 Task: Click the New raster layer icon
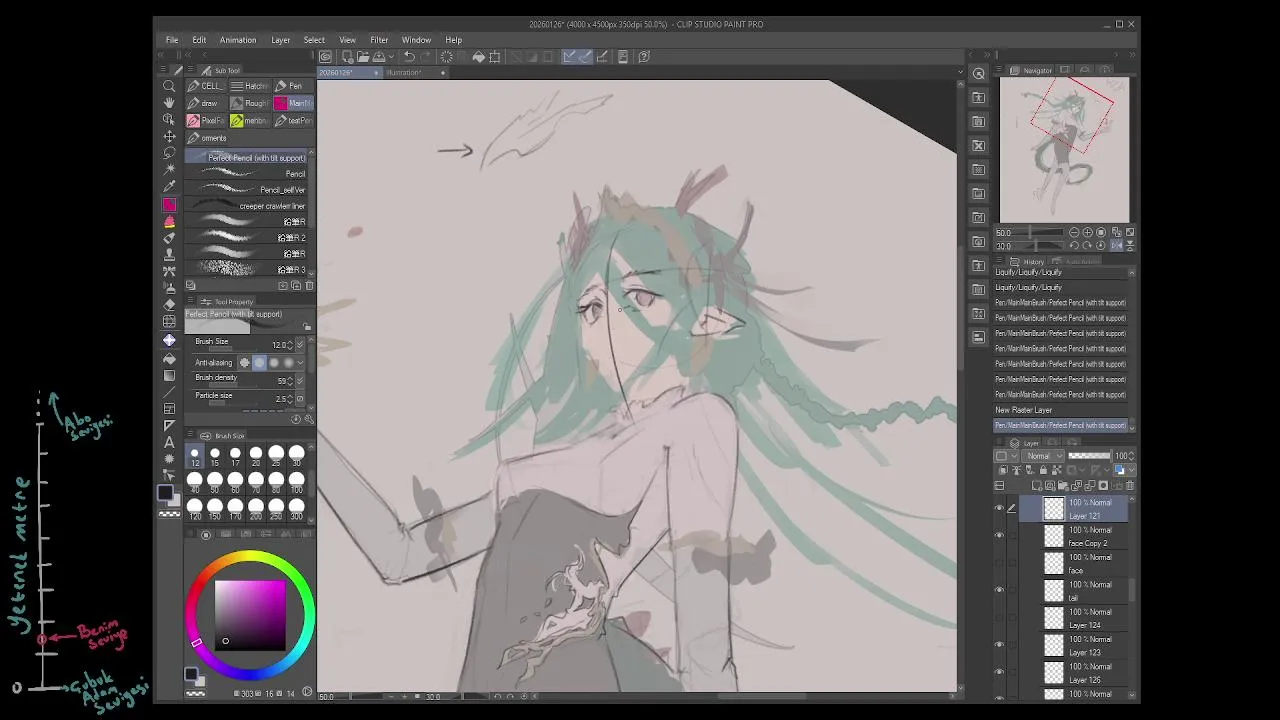click(x=1037, y=486)
